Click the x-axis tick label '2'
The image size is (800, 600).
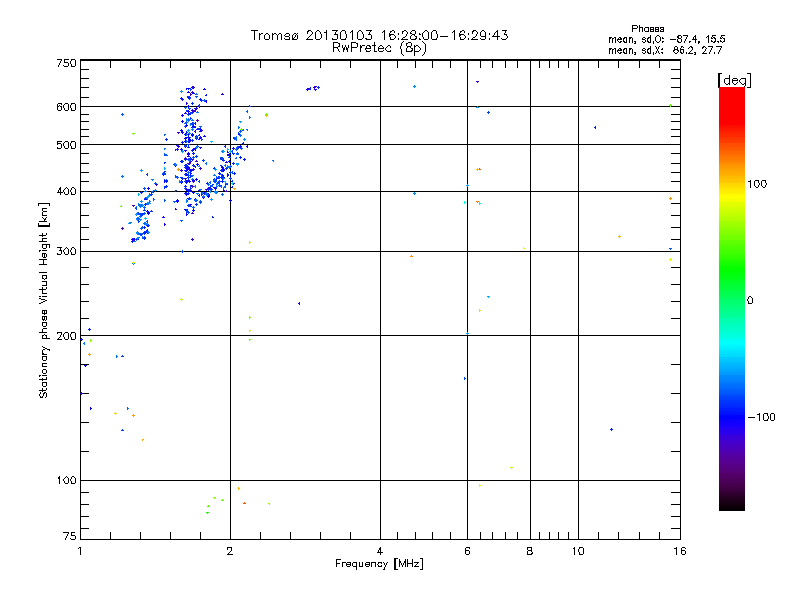pos(230,551)
